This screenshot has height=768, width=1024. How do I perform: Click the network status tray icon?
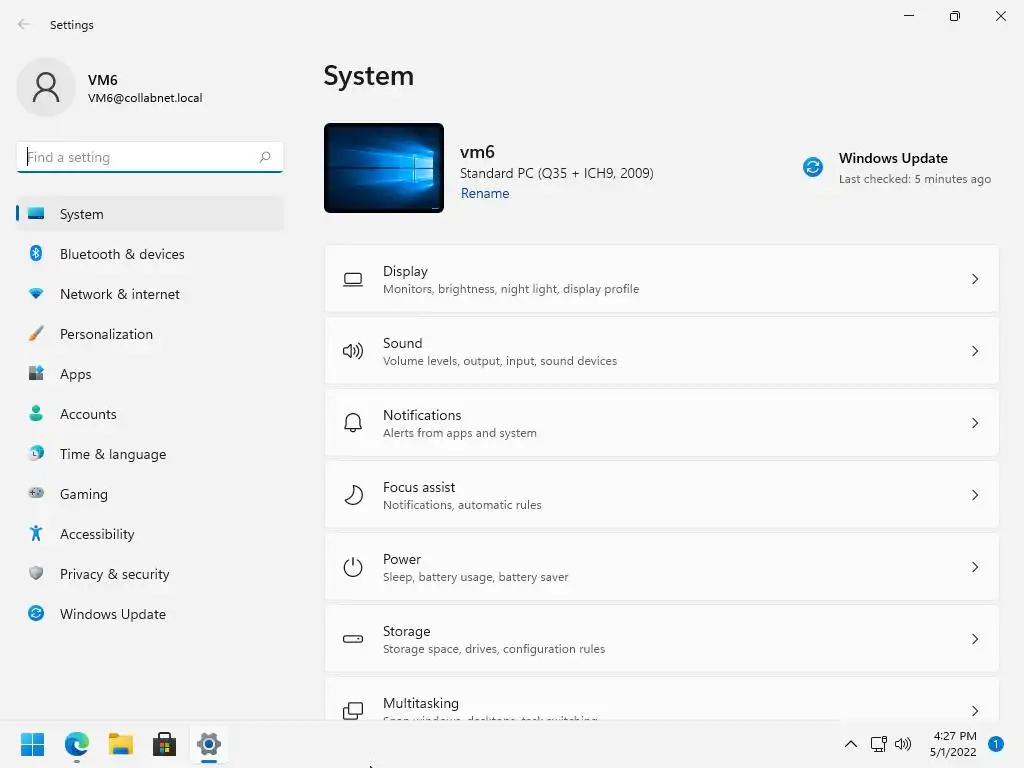[x=878, y=744]
